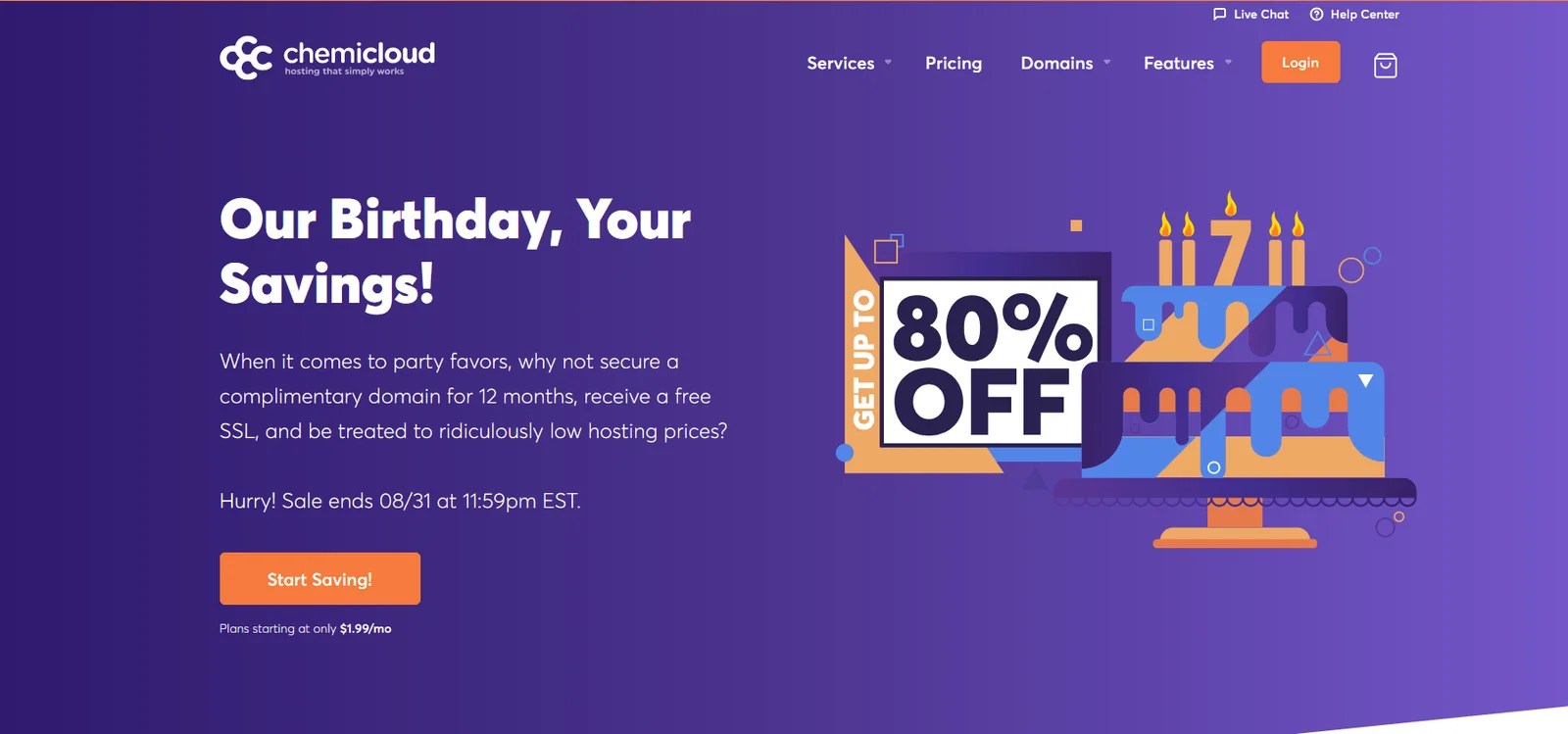
Task: Select Domains in the navigation bar
Action: (1056, 63)
